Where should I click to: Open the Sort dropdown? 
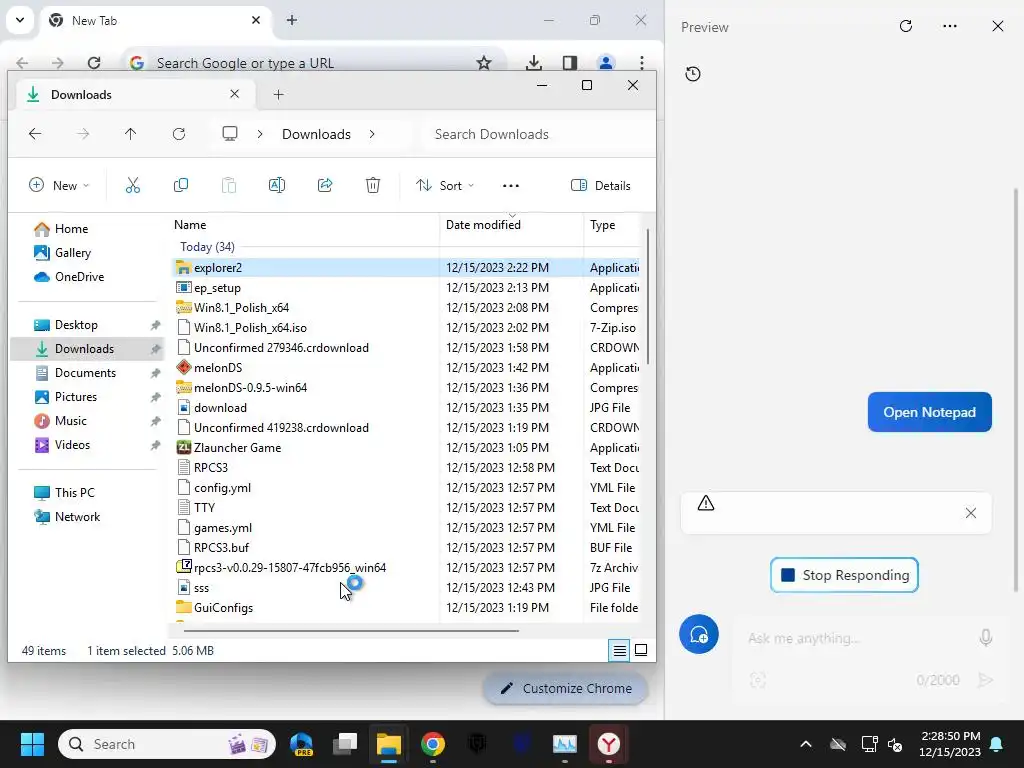pos(445,185)
